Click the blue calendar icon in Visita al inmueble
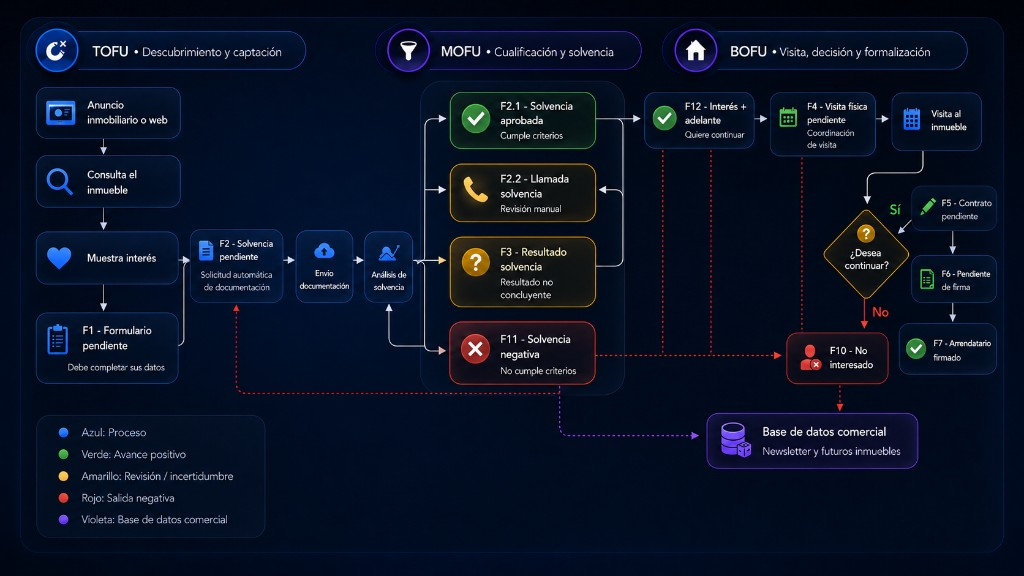The image size is (1024, 576). click(x=912, y=120)
